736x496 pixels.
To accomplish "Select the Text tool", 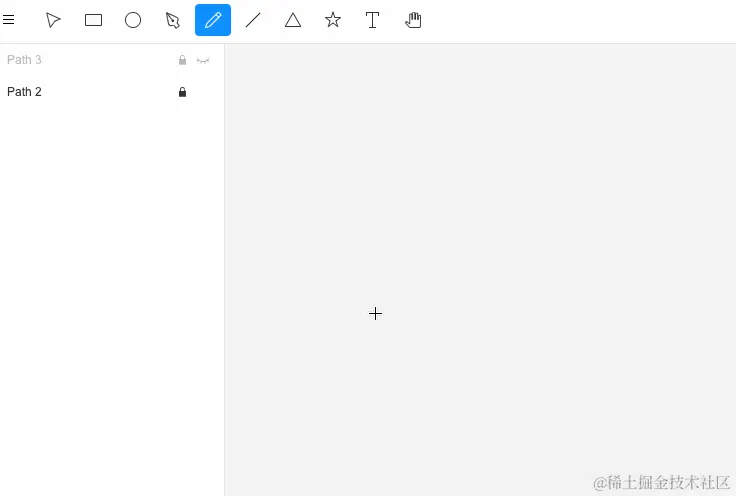I will pos(373,20).
